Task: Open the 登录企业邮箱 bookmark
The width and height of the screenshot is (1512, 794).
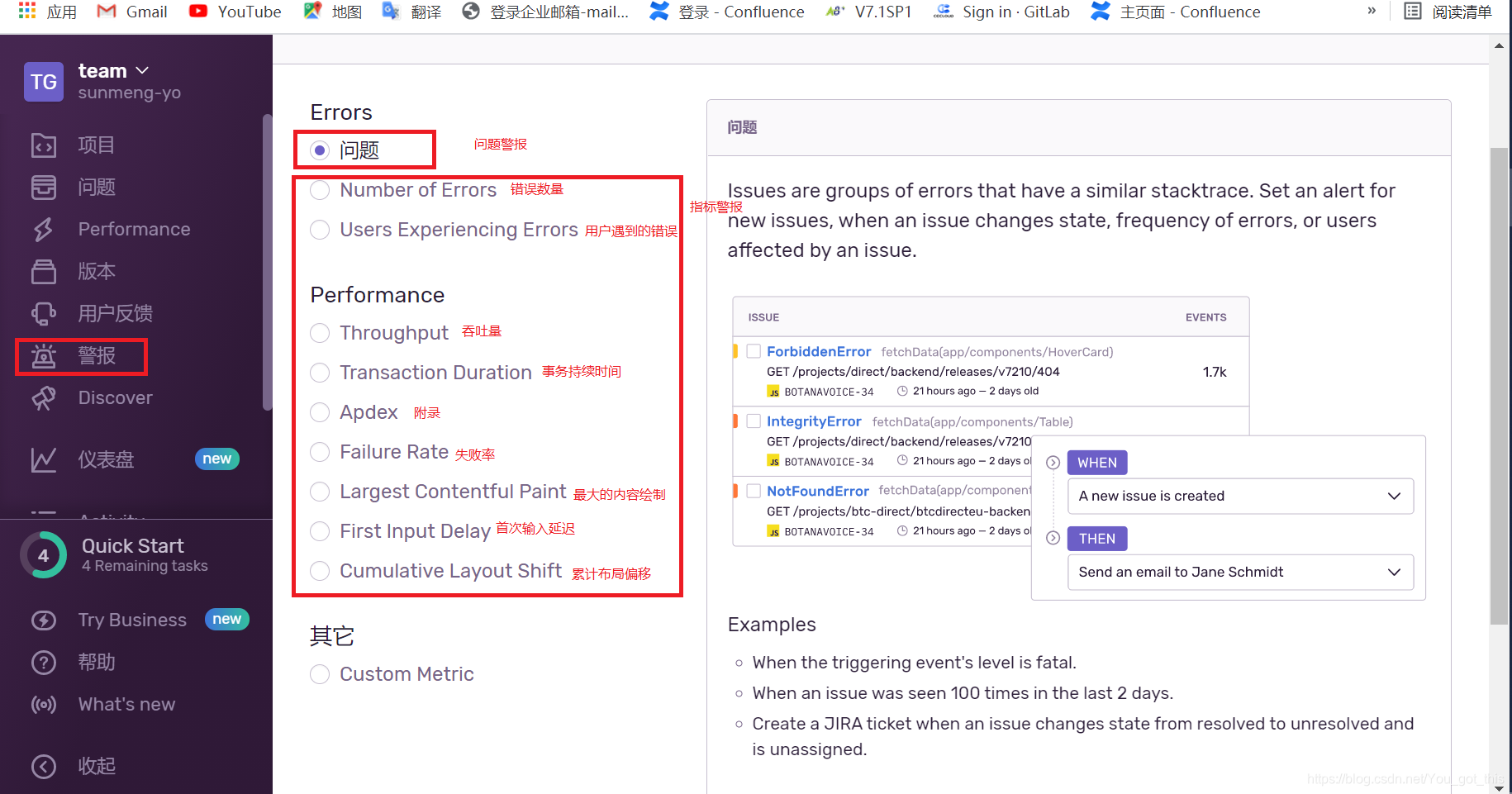Action: coord(545,12)
